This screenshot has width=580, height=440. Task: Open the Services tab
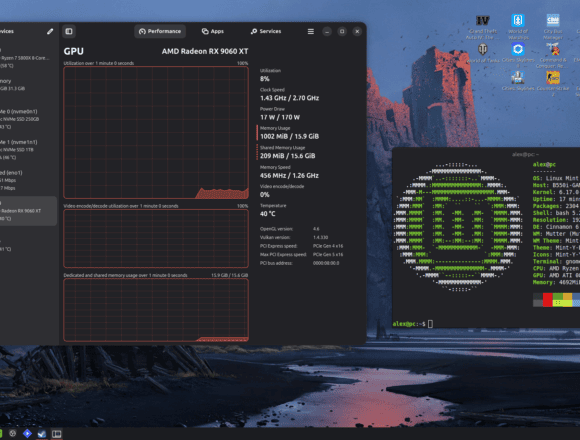pyautogui.click(x=266, y=31)
